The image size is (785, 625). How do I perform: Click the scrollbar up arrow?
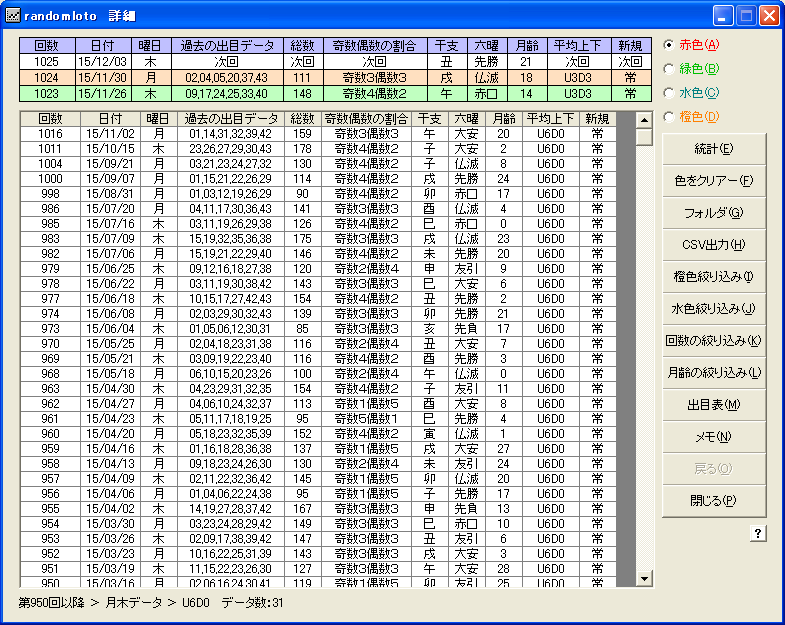point(644,120)
